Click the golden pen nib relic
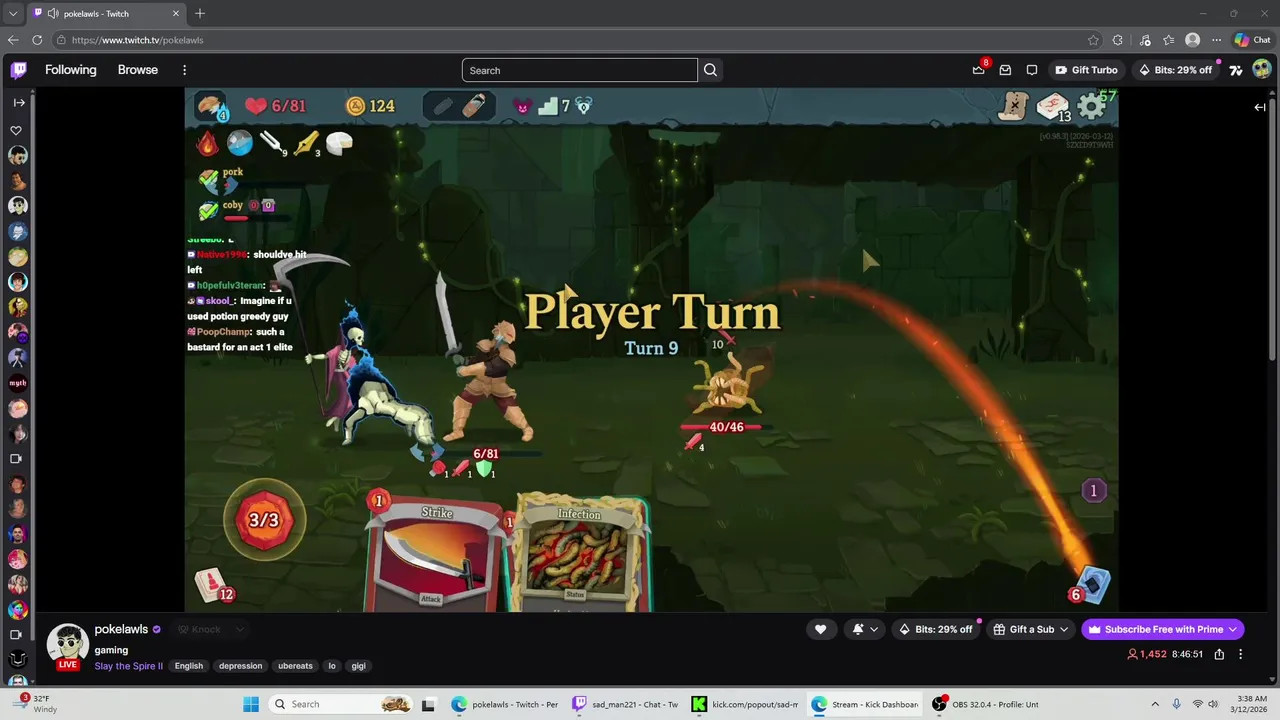This screenshot has width=1280, height=720. [306, 143]
